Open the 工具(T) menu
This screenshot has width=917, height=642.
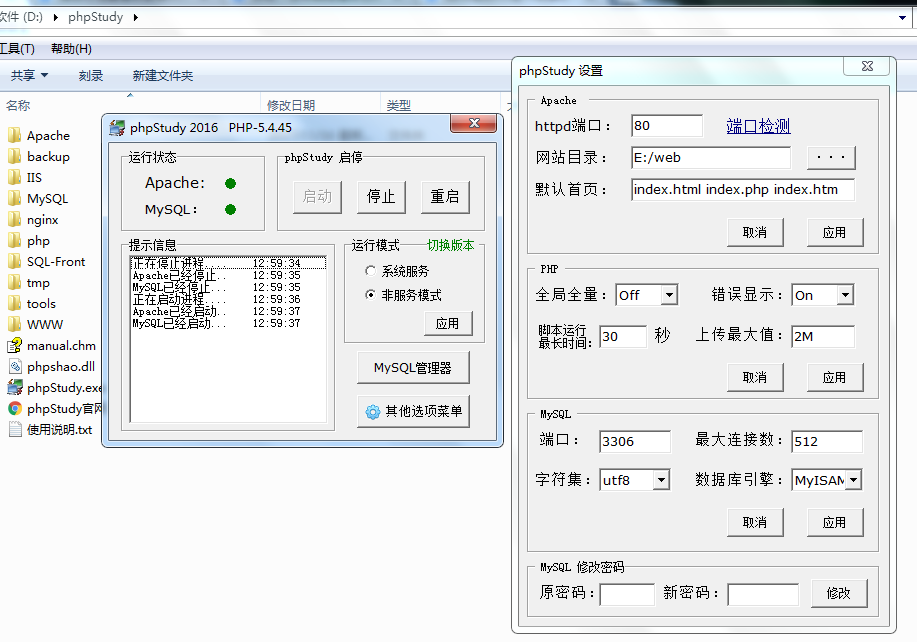click(17, 49)
